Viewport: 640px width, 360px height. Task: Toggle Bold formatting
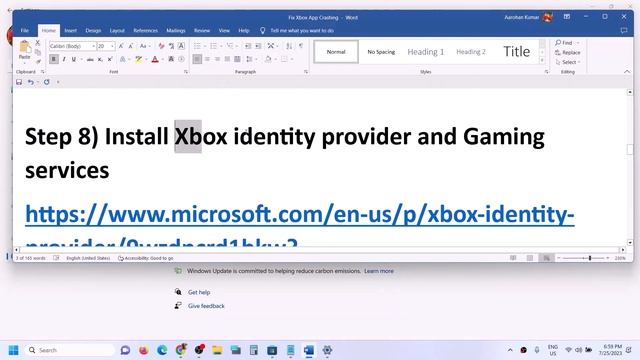pos(54,60)
